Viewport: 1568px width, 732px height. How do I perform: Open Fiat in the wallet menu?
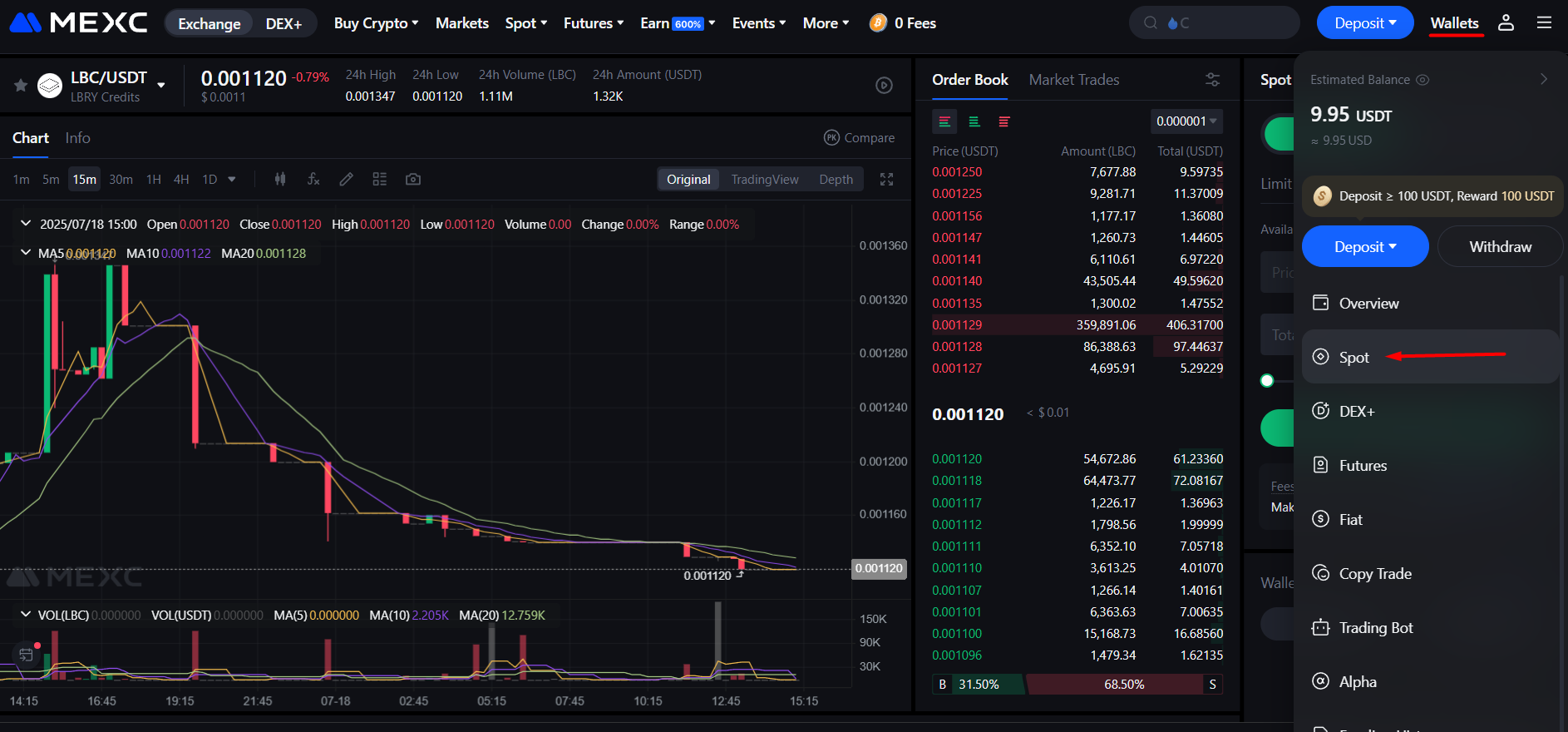tap(1430, 519)
